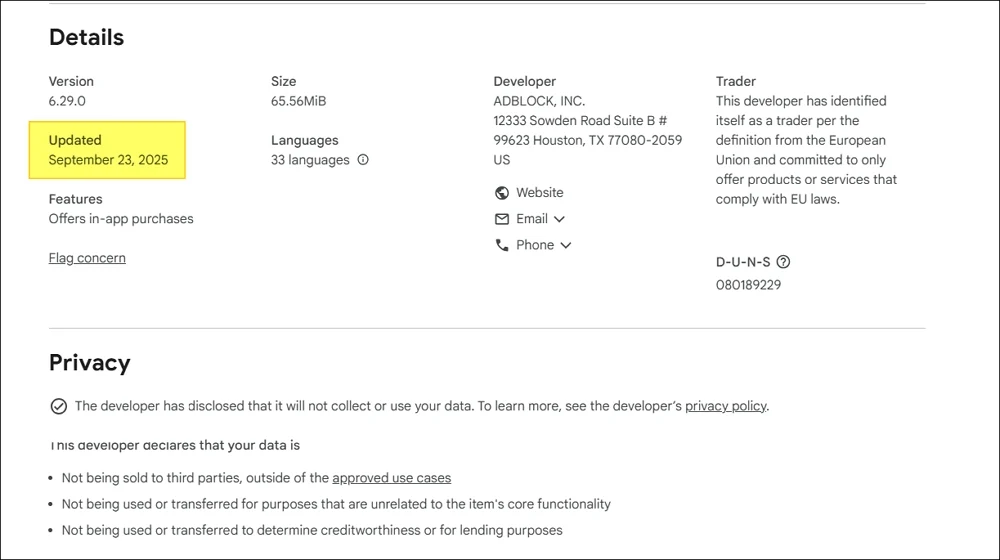Expand the Email chevron arrow

[x=559, y=219]
